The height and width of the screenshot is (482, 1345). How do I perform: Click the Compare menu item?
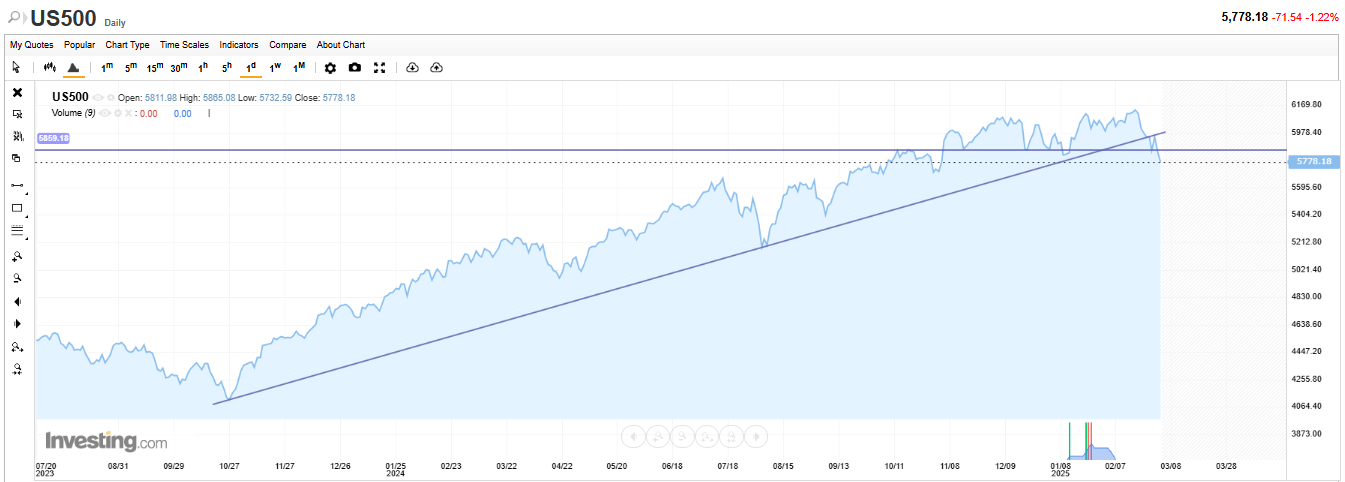point(288,45)
